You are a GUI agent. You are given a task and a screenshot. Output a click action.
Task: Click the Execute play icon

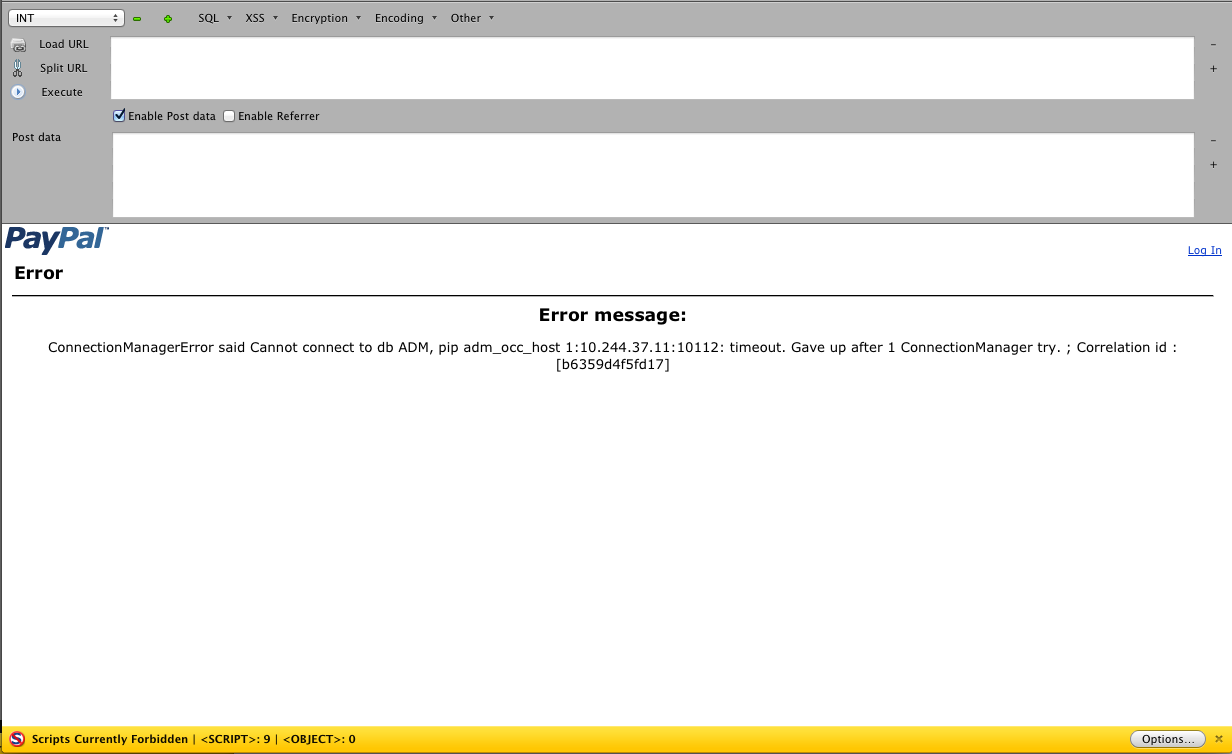(18, 92)
